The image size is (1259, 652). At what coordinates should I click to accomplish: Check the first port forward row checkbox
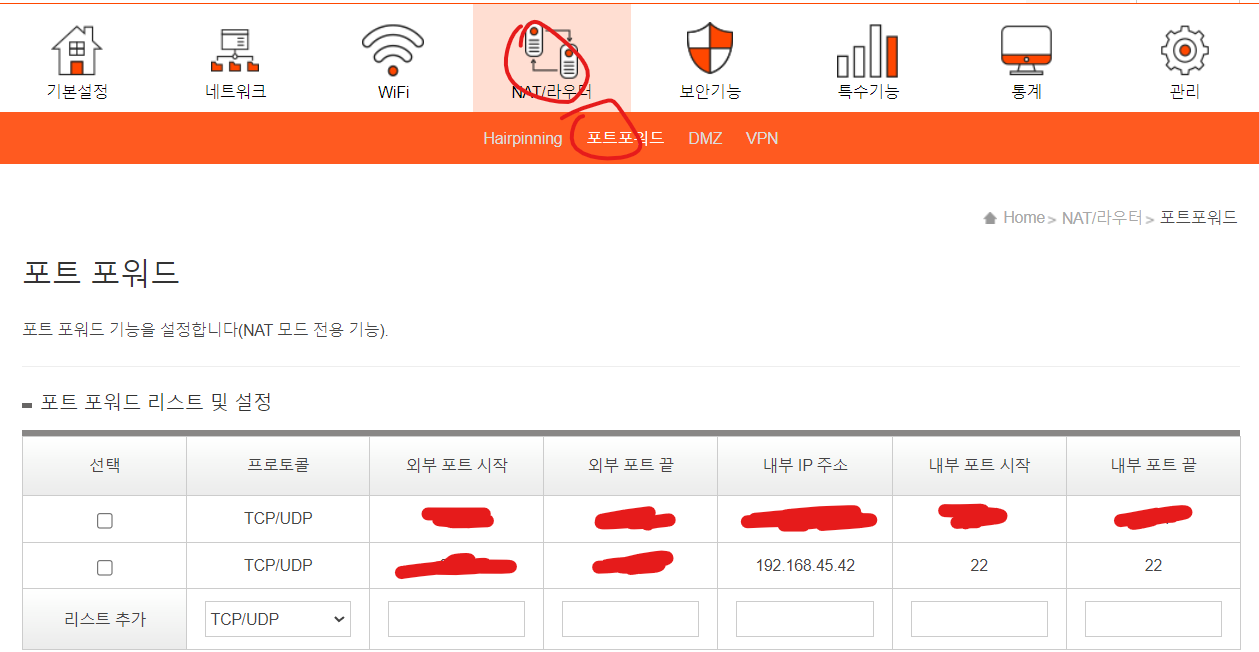(x=104, y=521)
